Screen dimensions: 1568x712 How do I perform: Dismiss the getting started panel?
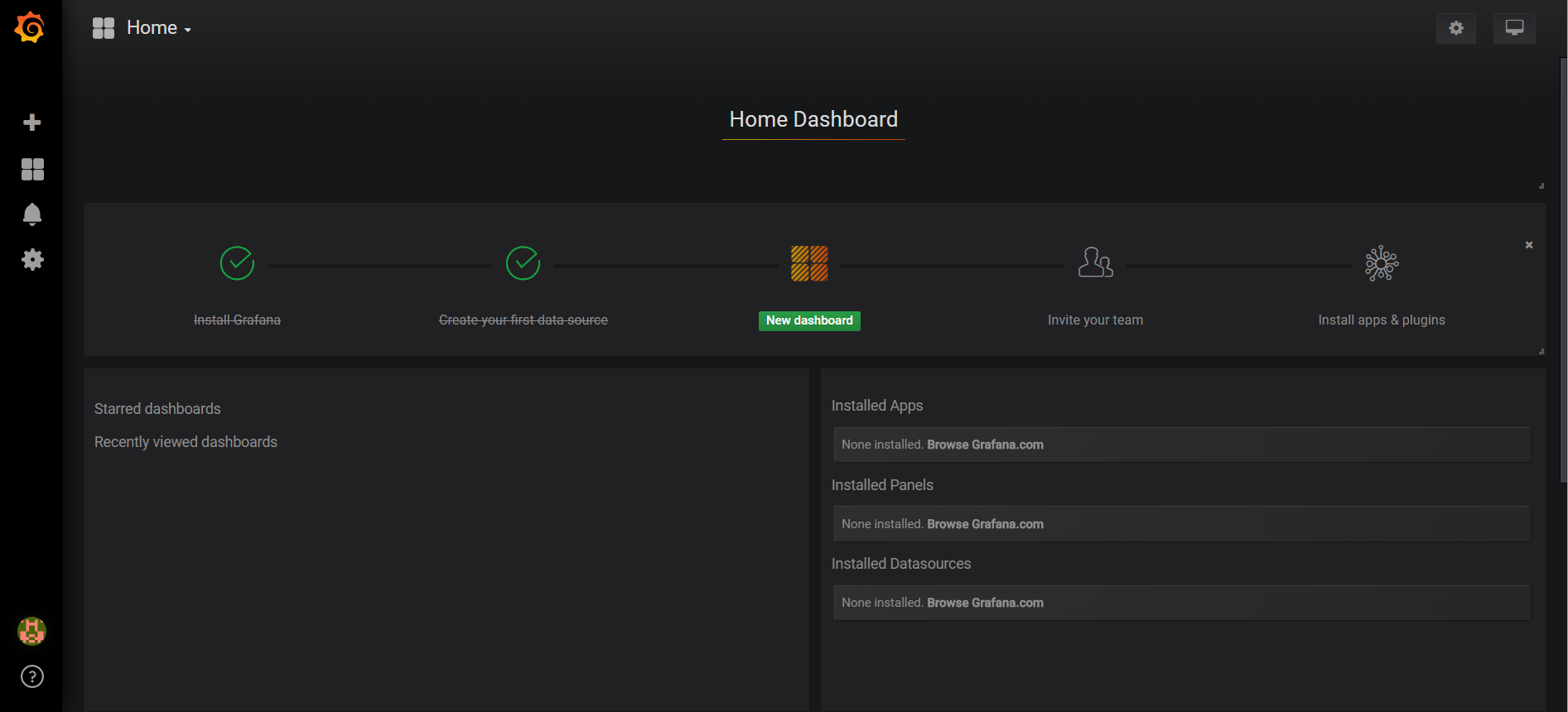pyautogui.click(x=1529, y=245)
